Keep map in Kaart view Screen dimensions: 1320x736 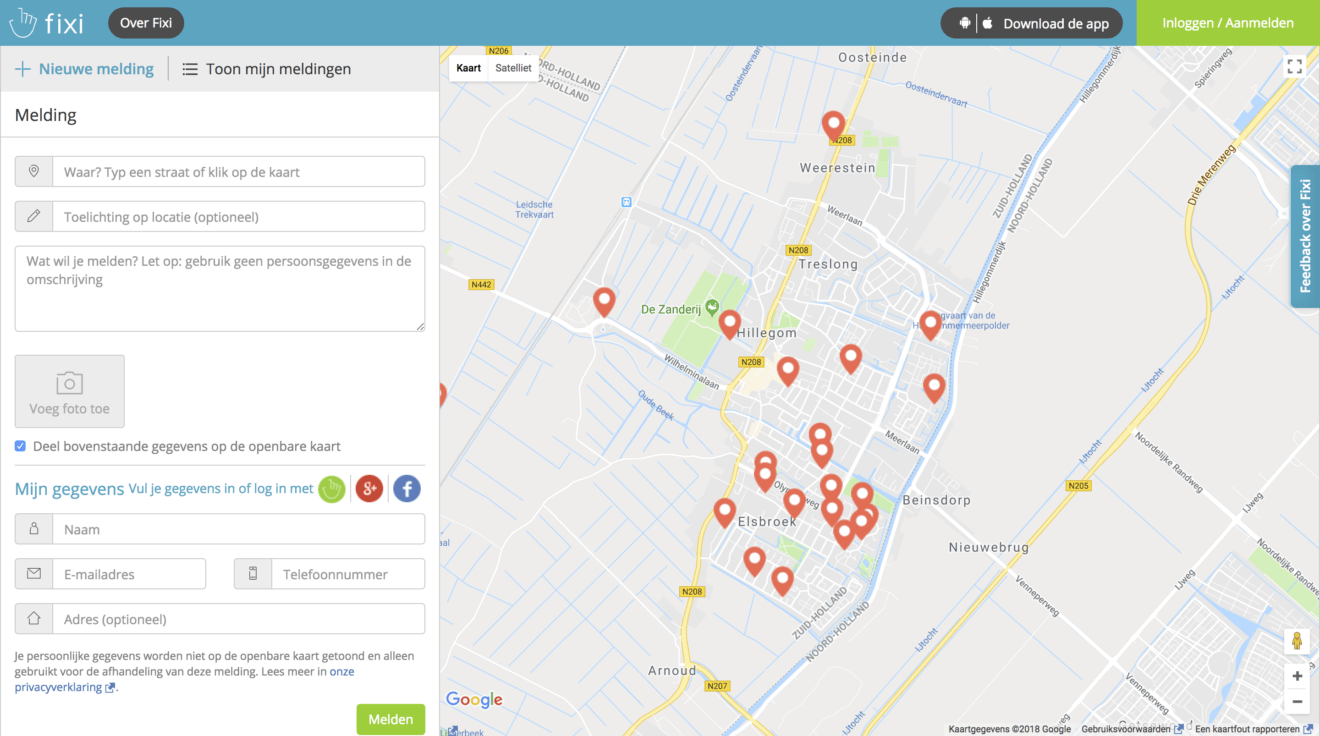[x=469, y=68]
